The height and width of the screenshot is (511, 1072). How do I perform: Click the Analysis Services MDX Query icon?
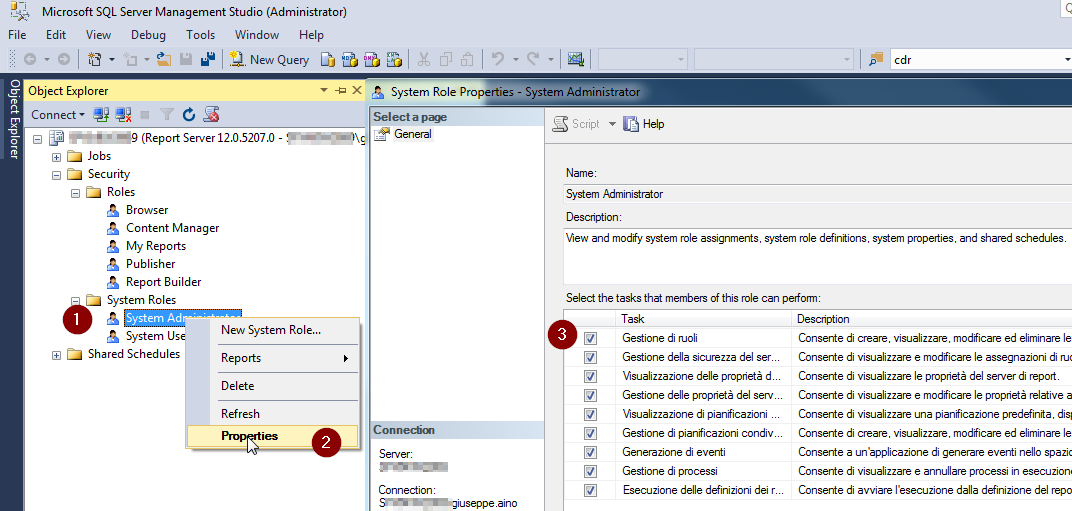tap(349, 60)
